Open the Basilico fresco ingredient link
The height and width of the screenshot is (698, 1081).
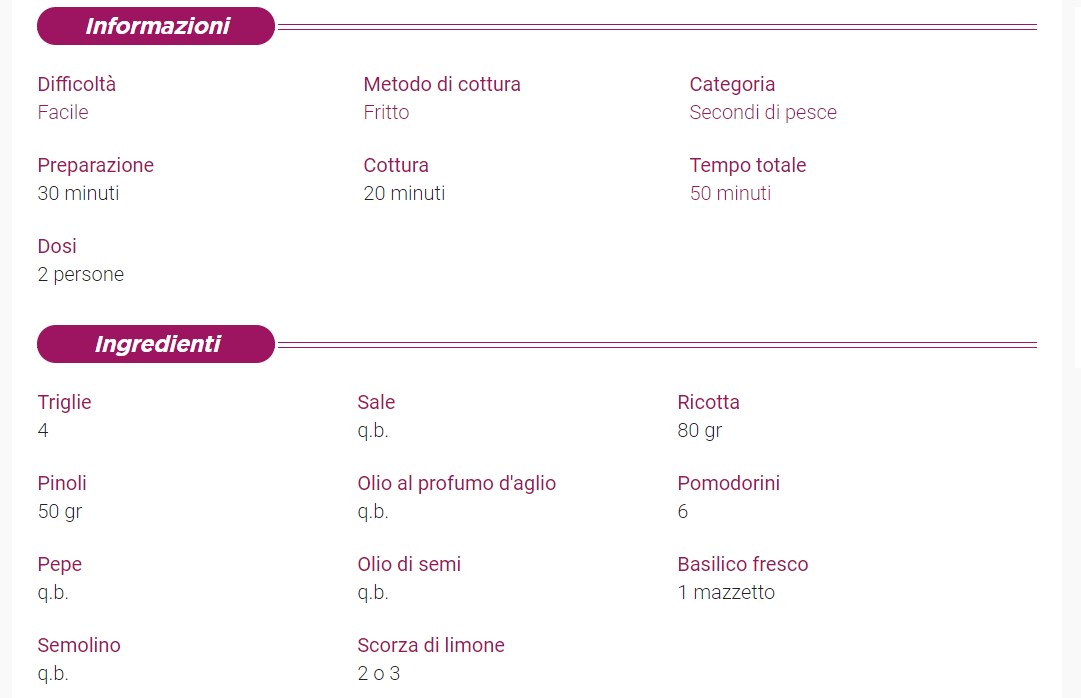(x=742, y=564)
